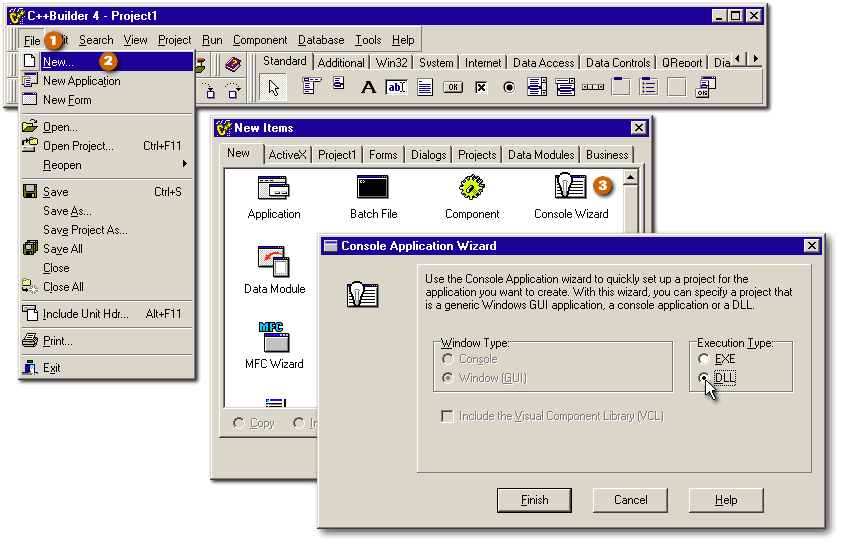
Task: Select the ActionList component icon
Action: point(705,86)
